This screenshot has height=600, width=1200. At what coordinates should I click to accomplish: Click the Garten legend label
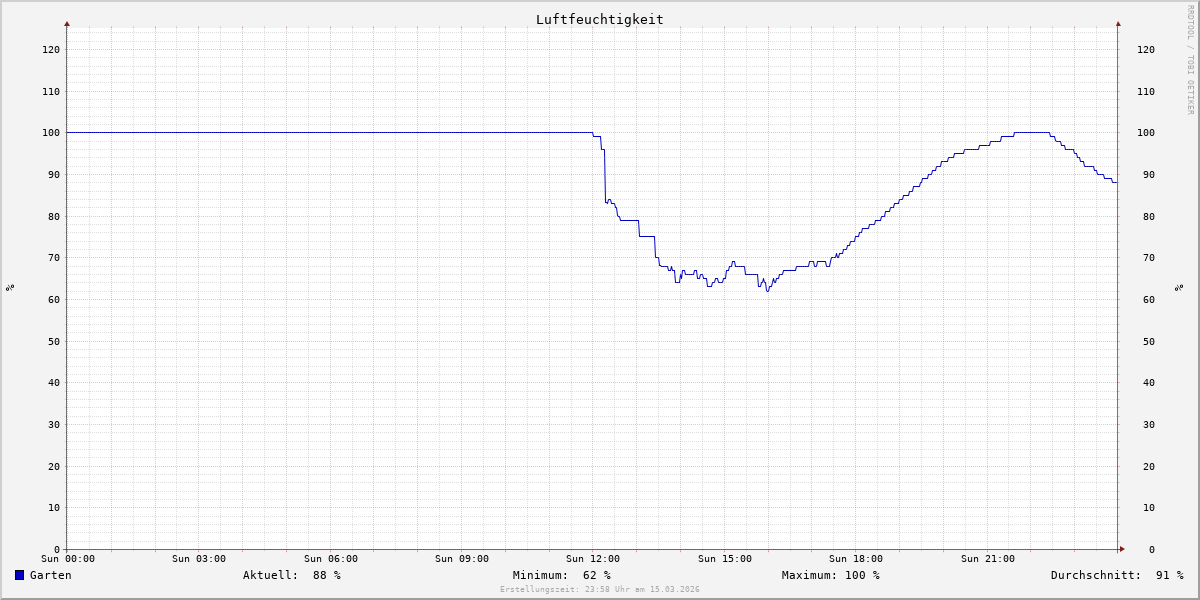pyautogui.click(x=50, y=575)
